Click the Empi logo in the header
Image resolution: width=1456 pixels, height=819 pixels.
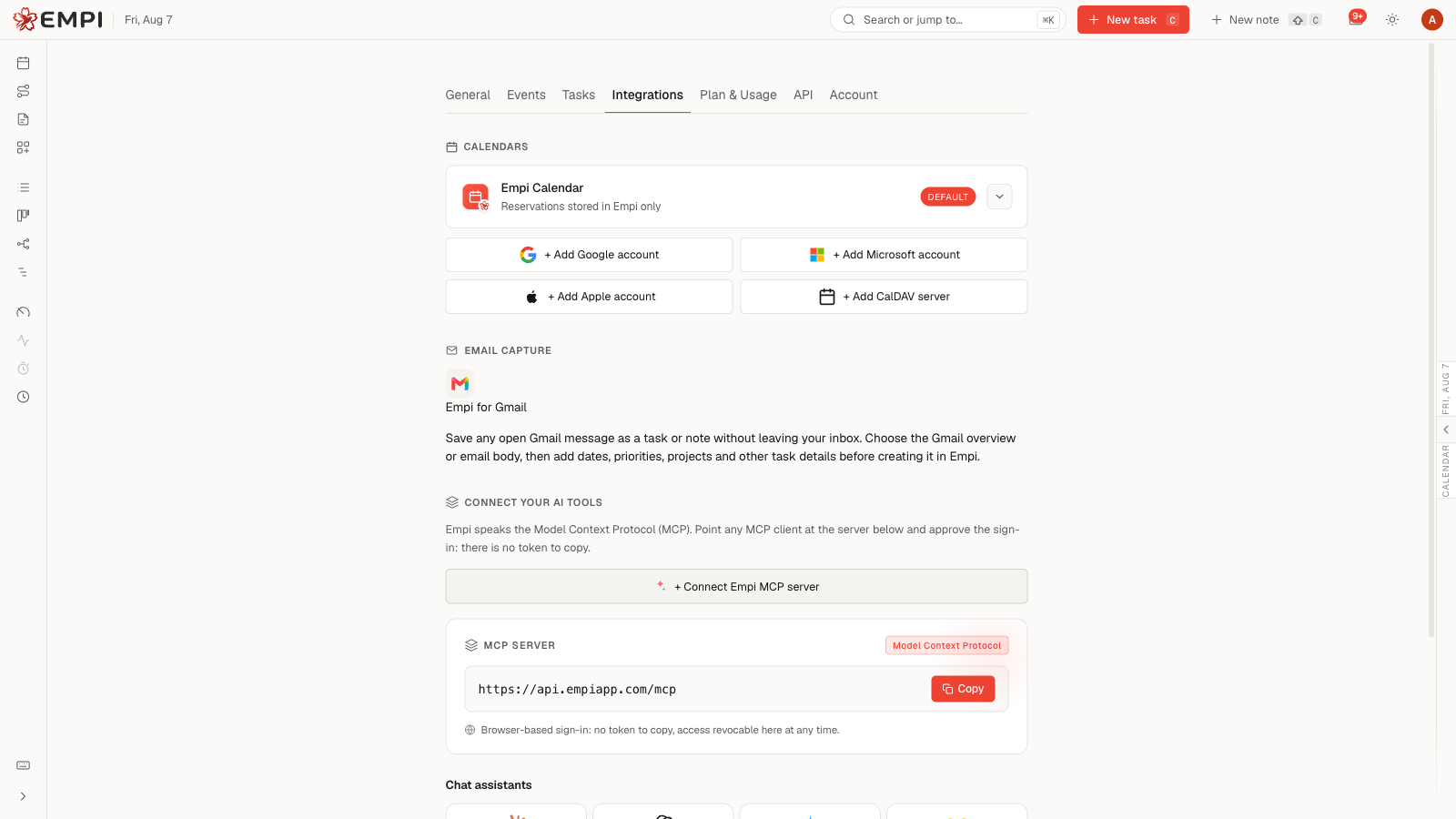57,19
